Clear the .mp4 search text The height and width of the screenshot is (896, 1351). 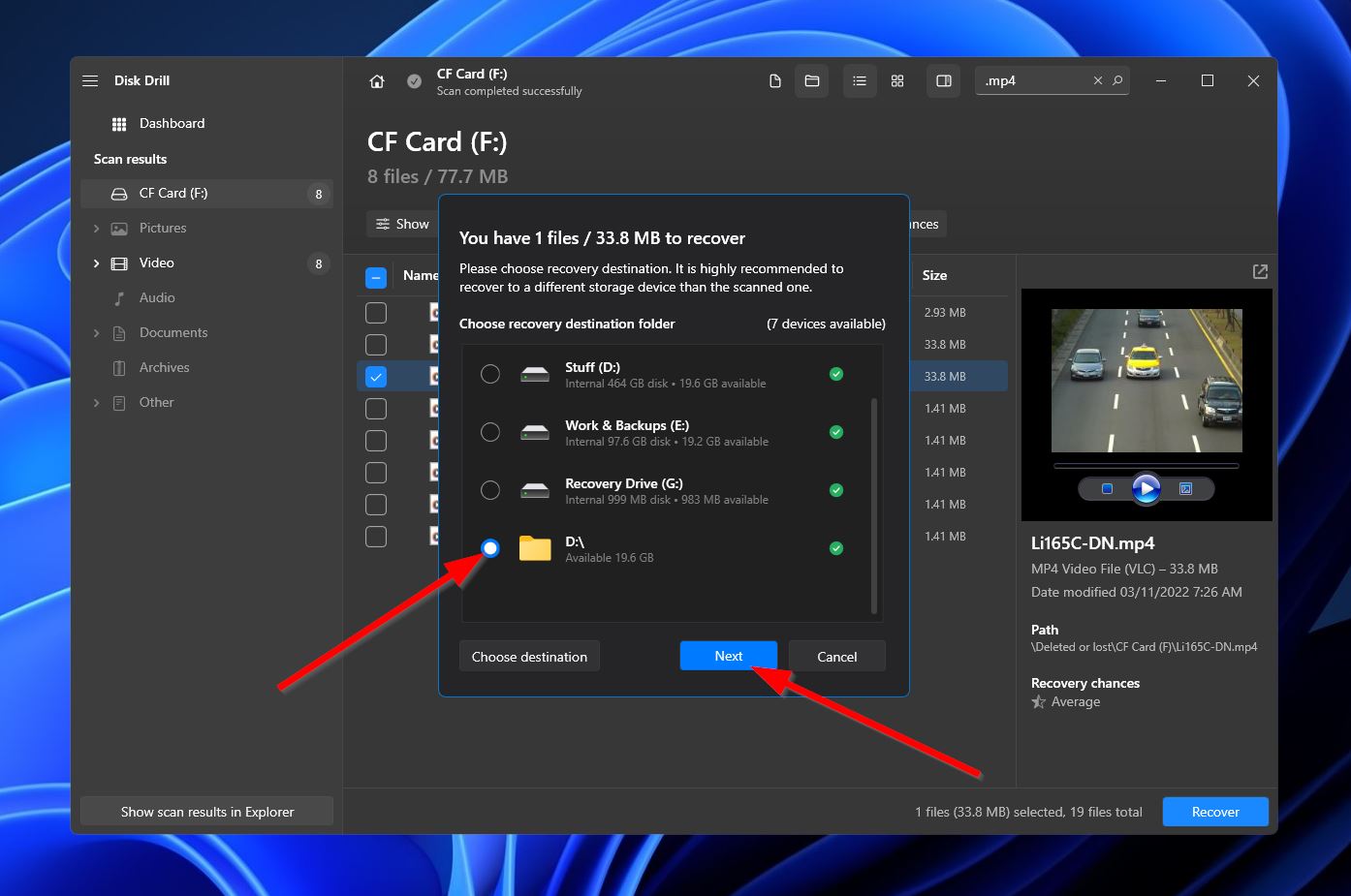tap(1098, 80)
